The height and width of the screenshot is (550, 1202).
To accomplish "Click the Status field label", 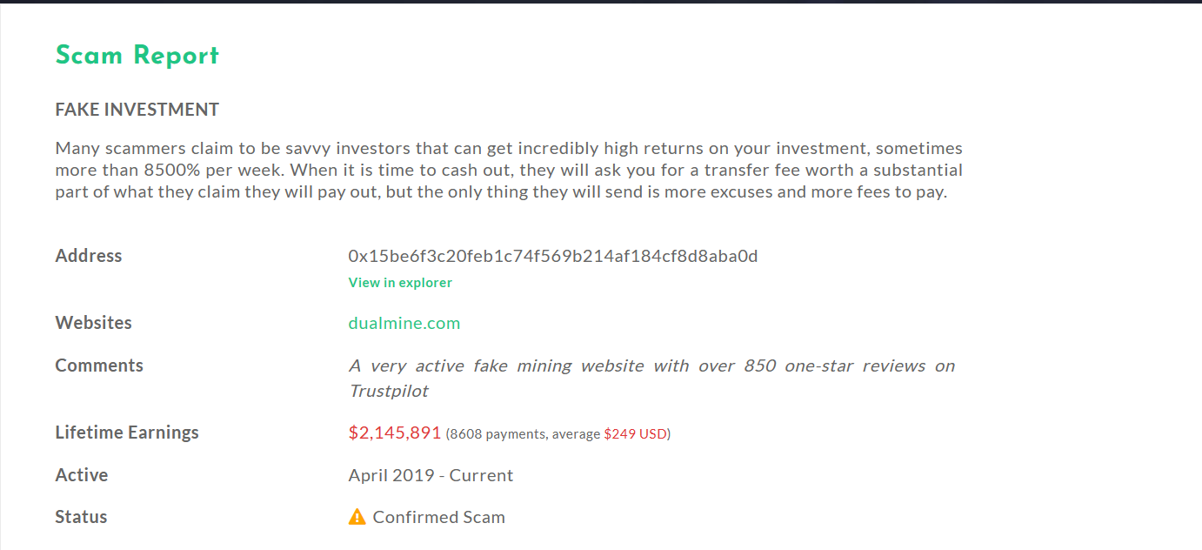I will [81, 517].
